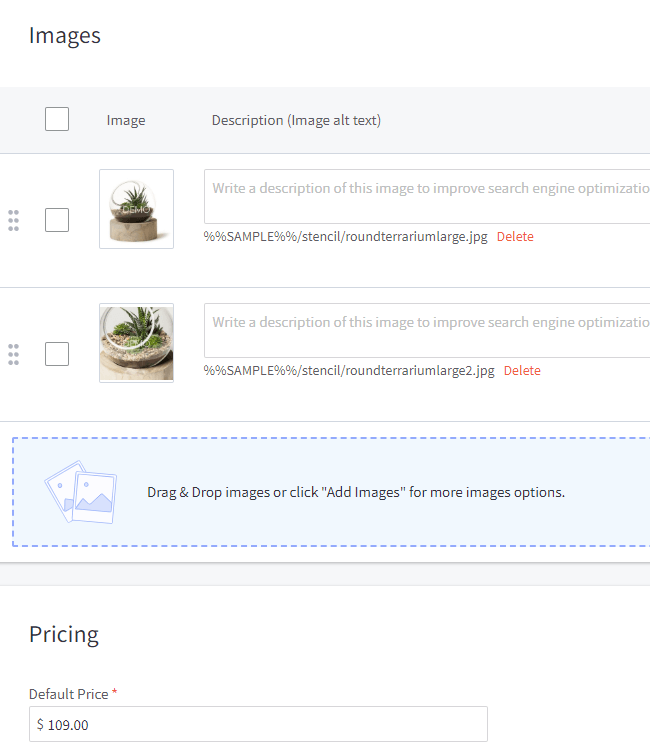Click the Drag & Drop images text
Image resolution: width=650 pixels, height=754 pixels.
point(356,492)
